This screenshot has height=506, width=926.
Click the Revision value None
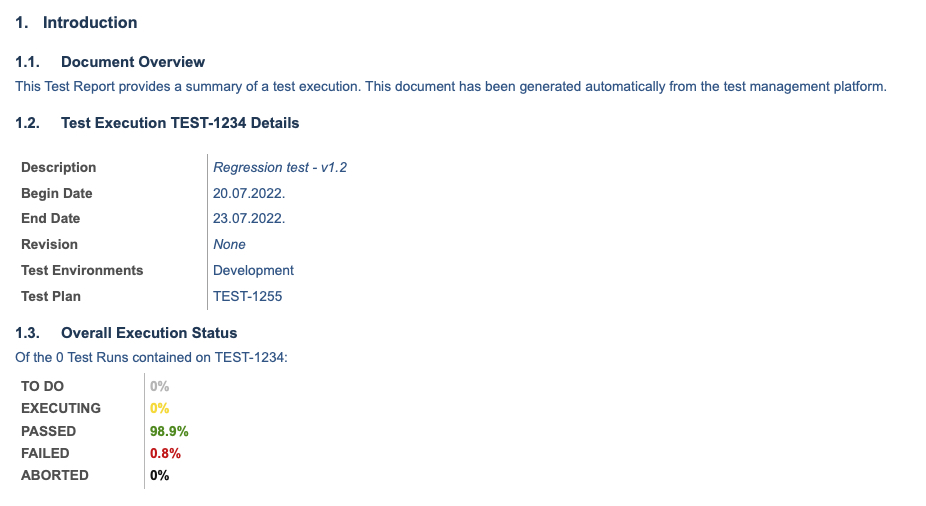click(229, 244)
